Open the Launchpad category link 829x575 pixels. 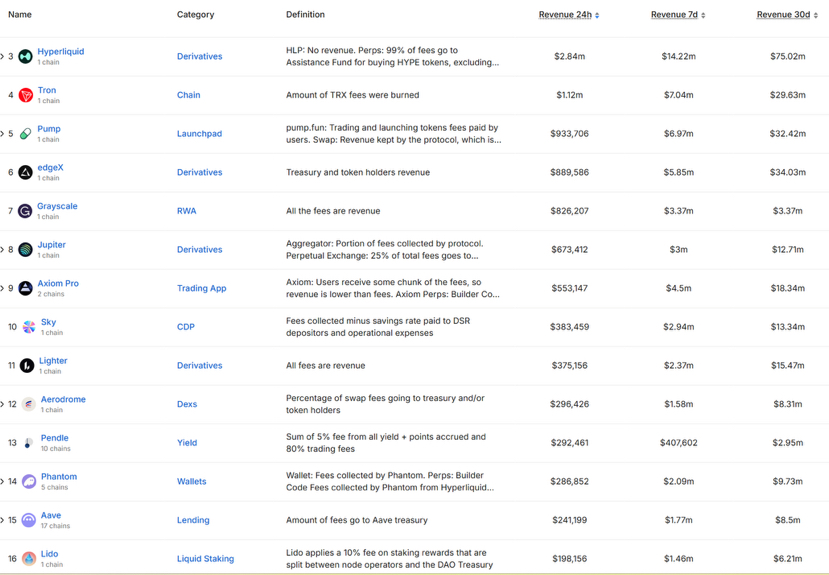[x=199, y=134]
